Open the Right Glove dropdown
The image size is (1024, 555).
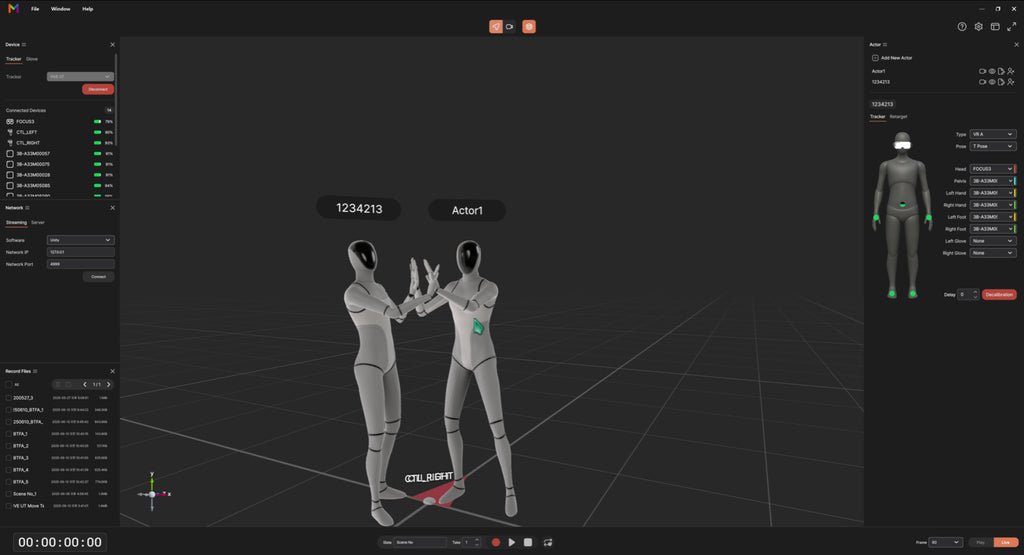(x=993, y=253)
